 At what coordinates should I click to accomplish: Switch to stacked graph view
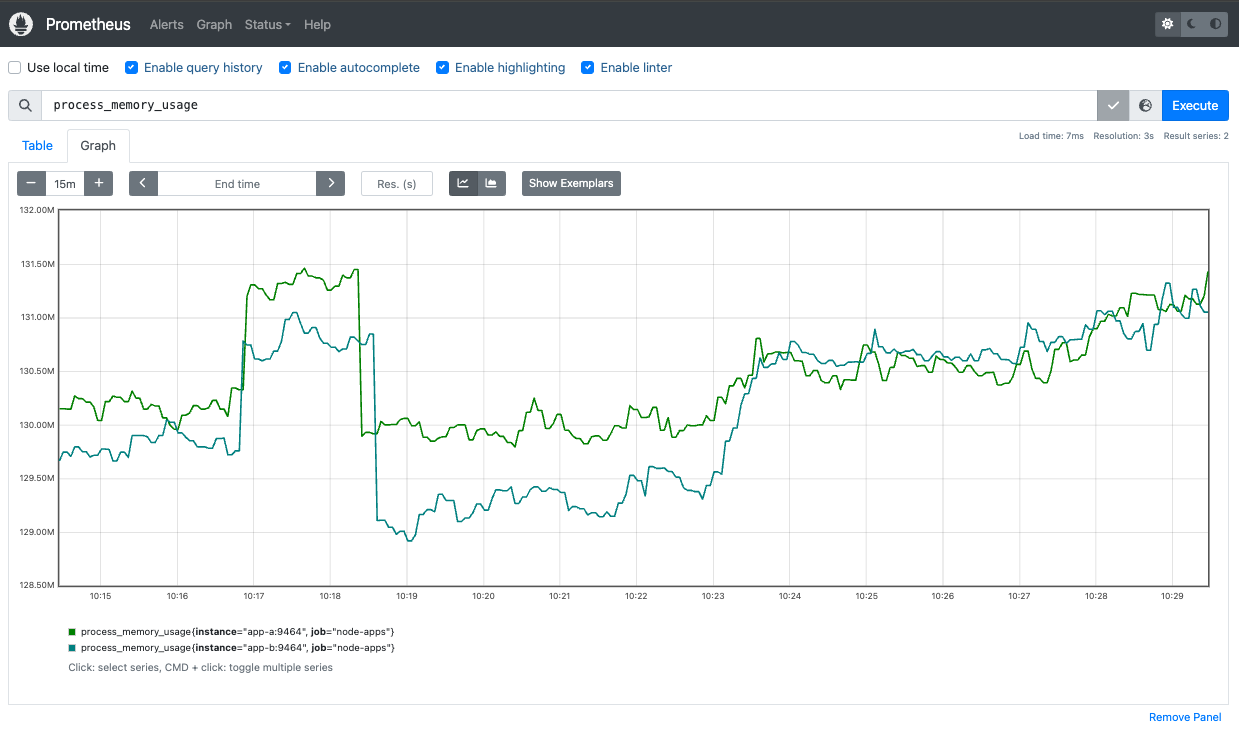(491, 183)
